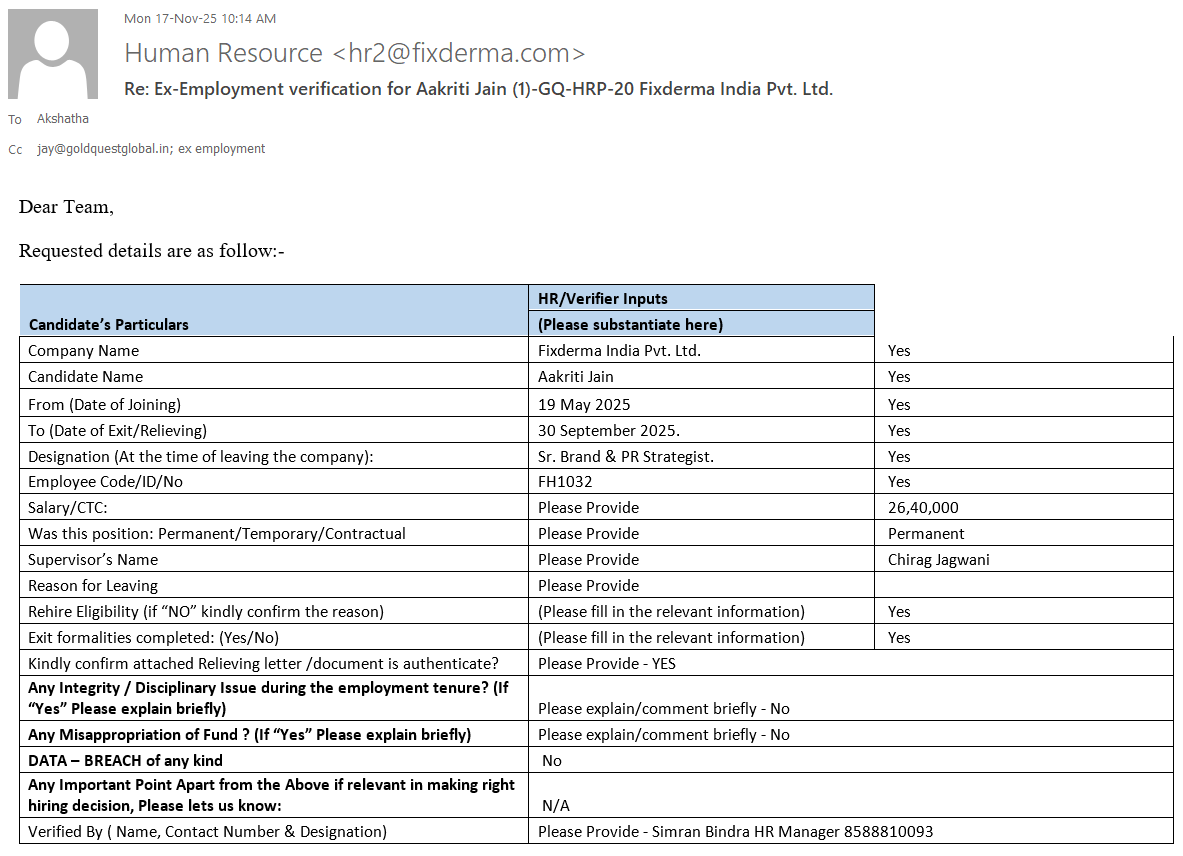The image size is (1183, 856).
Task: Click the sender avatar placeholder image
Action: [x=53, y=54]
